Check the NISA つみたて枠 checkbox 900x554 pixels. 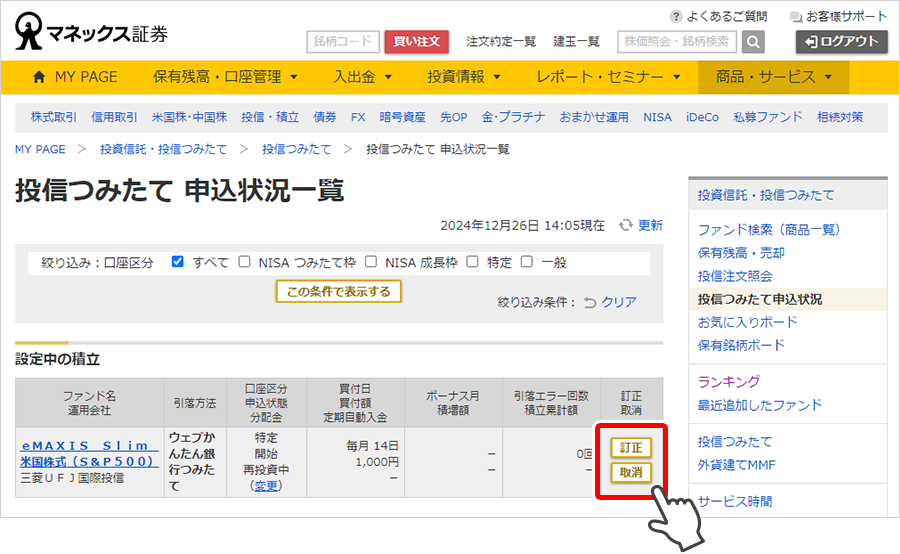[245, 262]
